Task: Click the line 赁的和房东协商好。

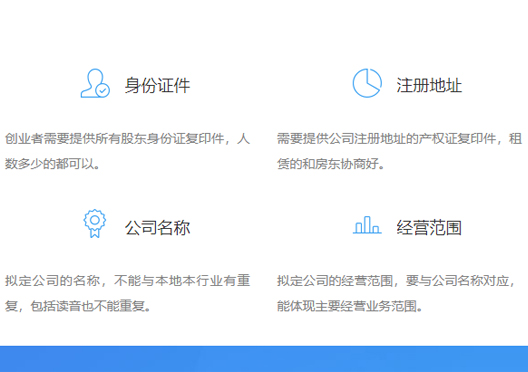Action: pyautogui.click(x=331, y=164)
